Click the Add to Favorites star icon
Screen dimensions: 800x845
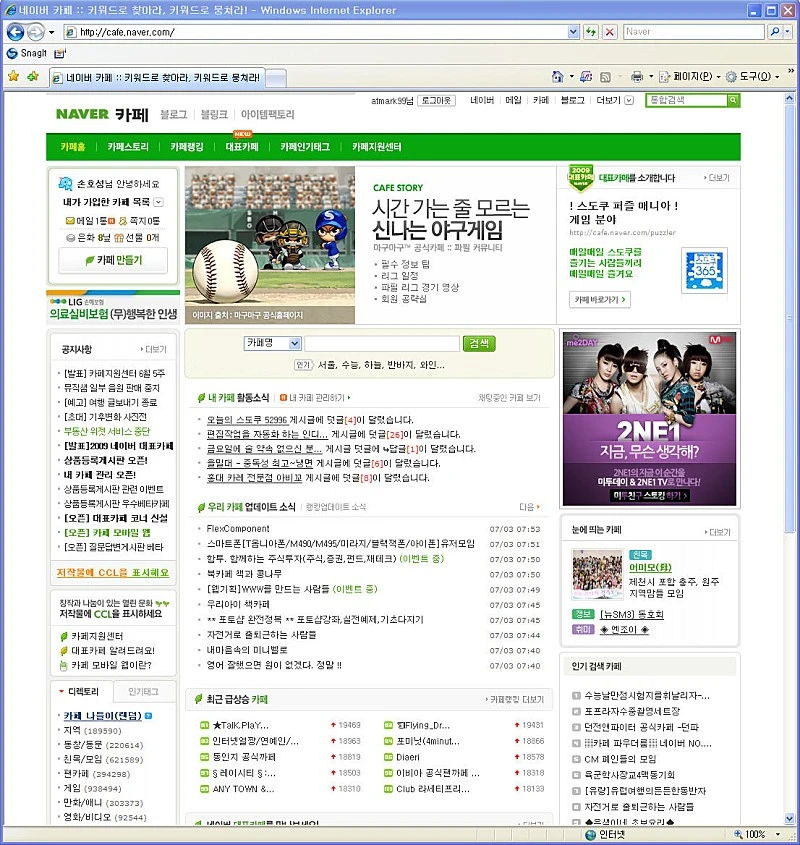coord(33,76)
